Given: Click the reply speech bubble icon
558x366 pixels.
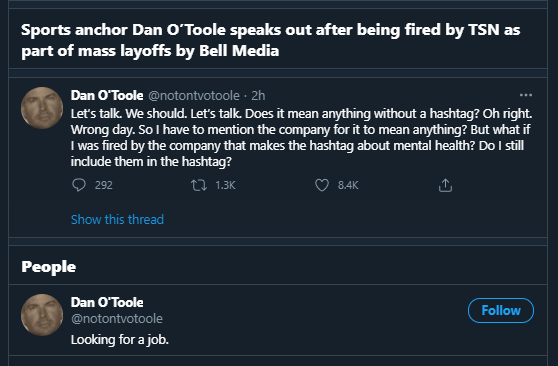Looking at the screenshot, I should pyautogui.click(x=79, y=185).
